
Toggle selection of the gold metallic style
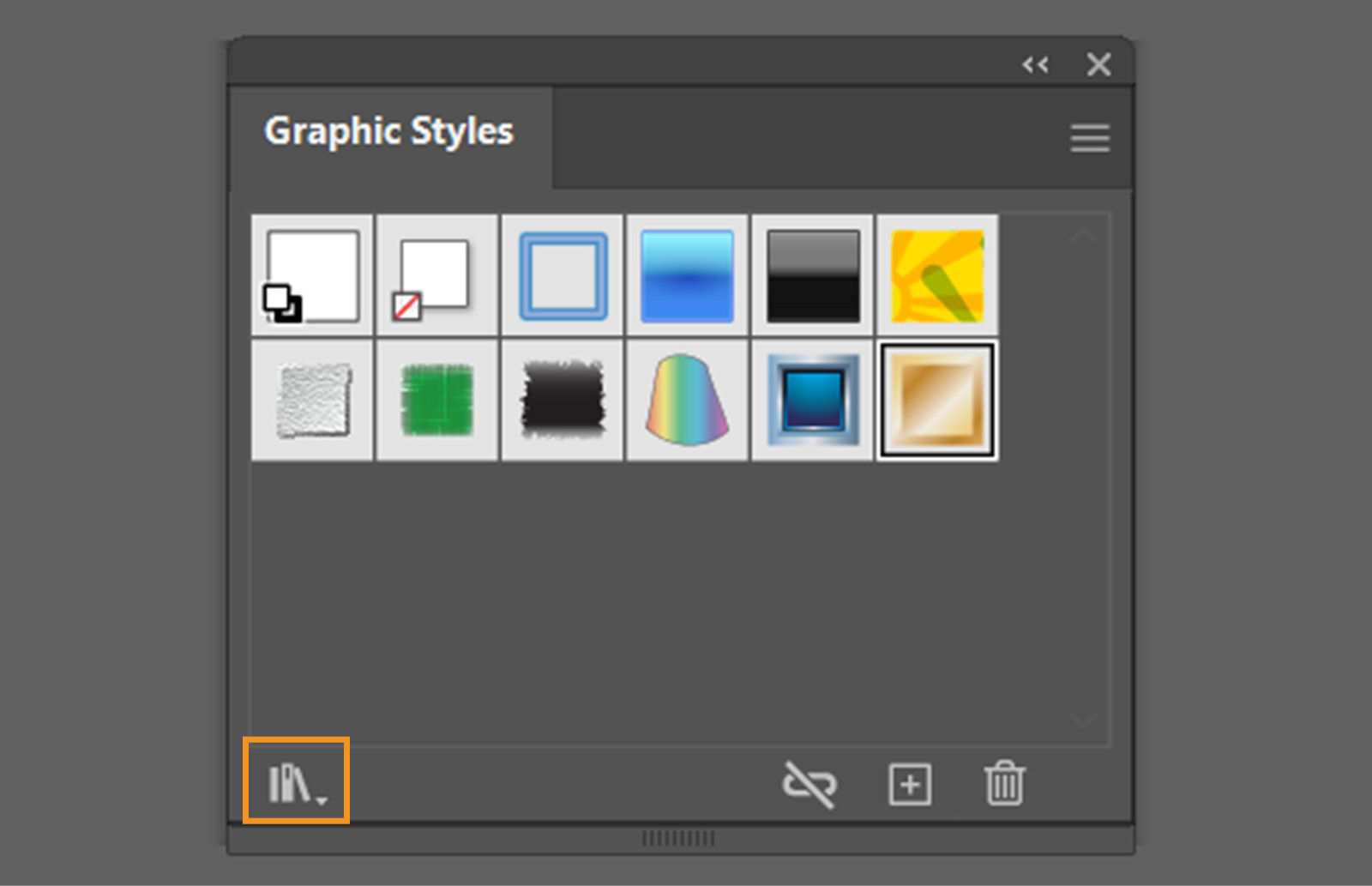tap(936, 400)
